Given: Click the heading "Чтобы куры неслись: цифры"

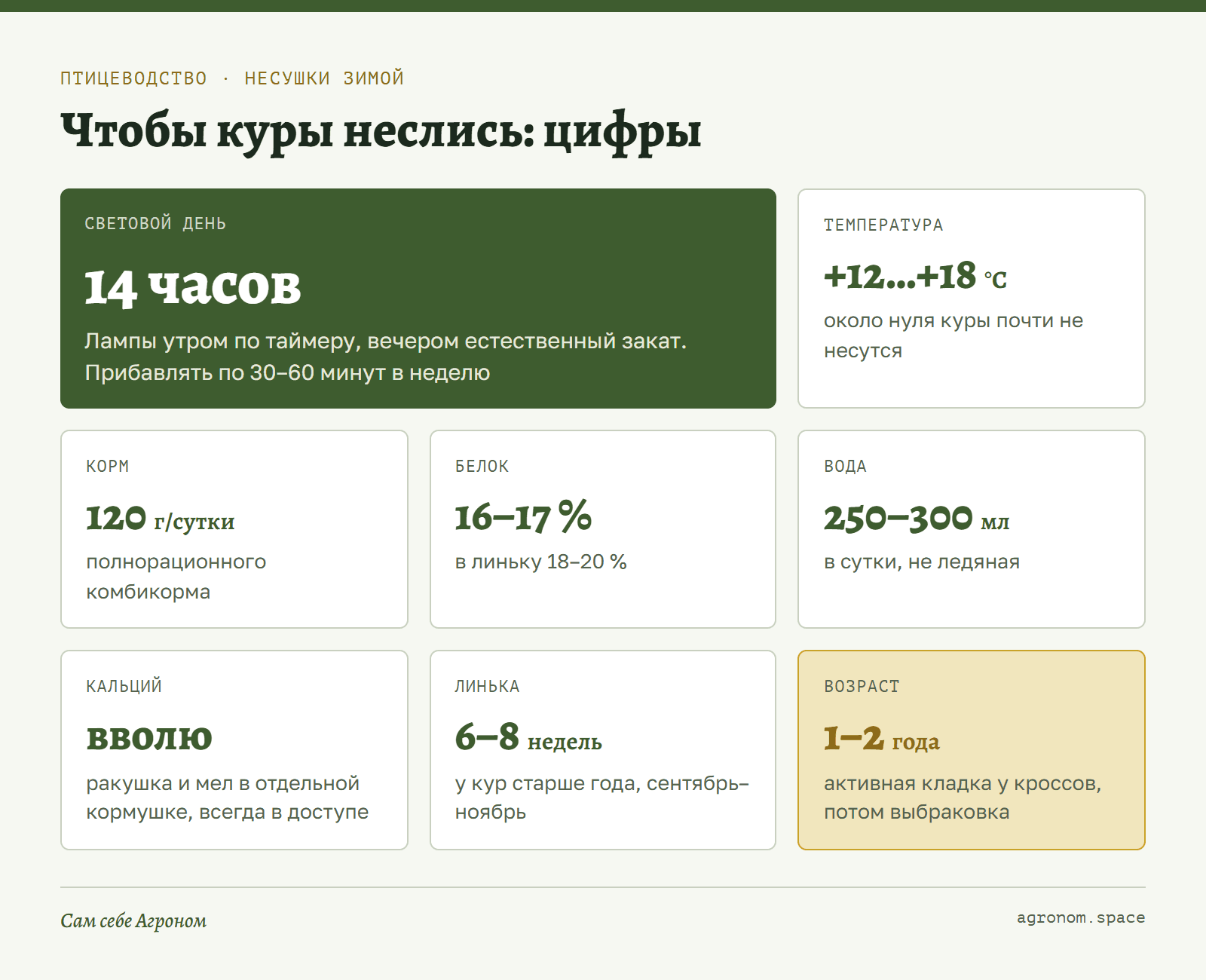Looking at the screenshot, I should tap(381, 132).
